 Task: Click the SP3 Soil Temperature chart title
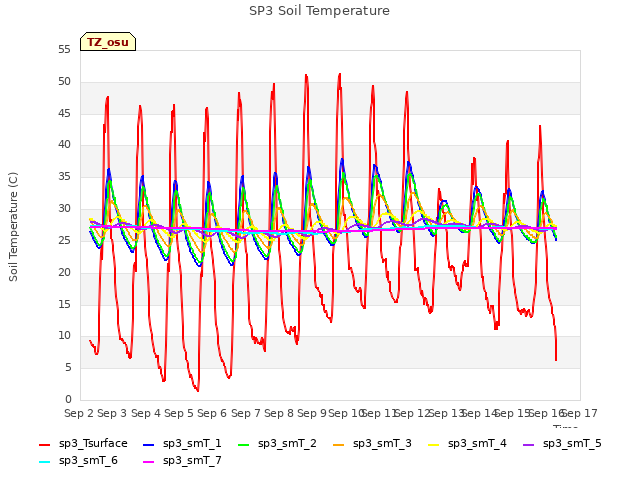pyautogui.click(x=319, y=11)
